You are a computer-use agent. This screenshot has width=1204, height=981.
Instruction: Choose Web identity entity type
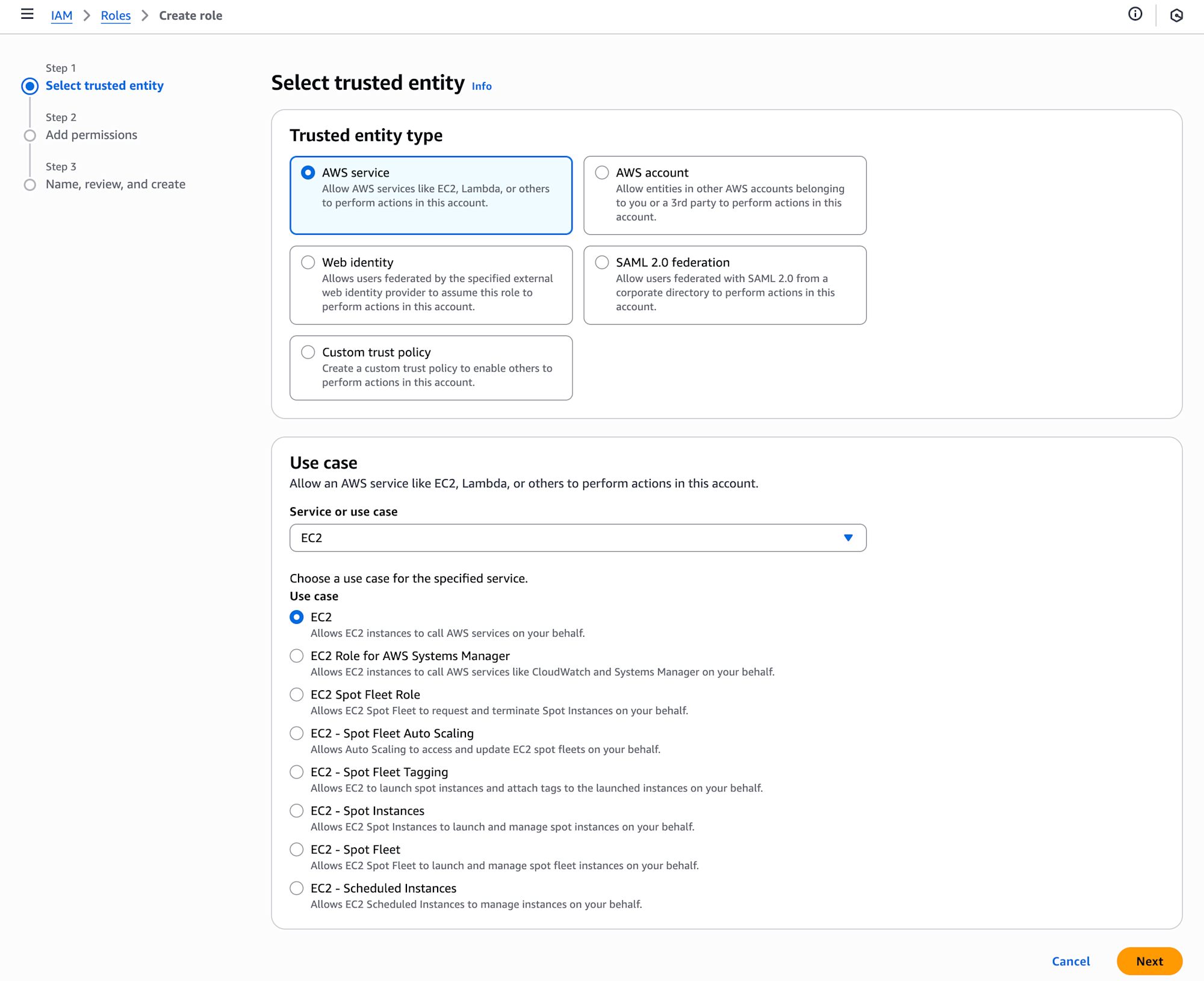pyautogui.click(x=308, y=263)
